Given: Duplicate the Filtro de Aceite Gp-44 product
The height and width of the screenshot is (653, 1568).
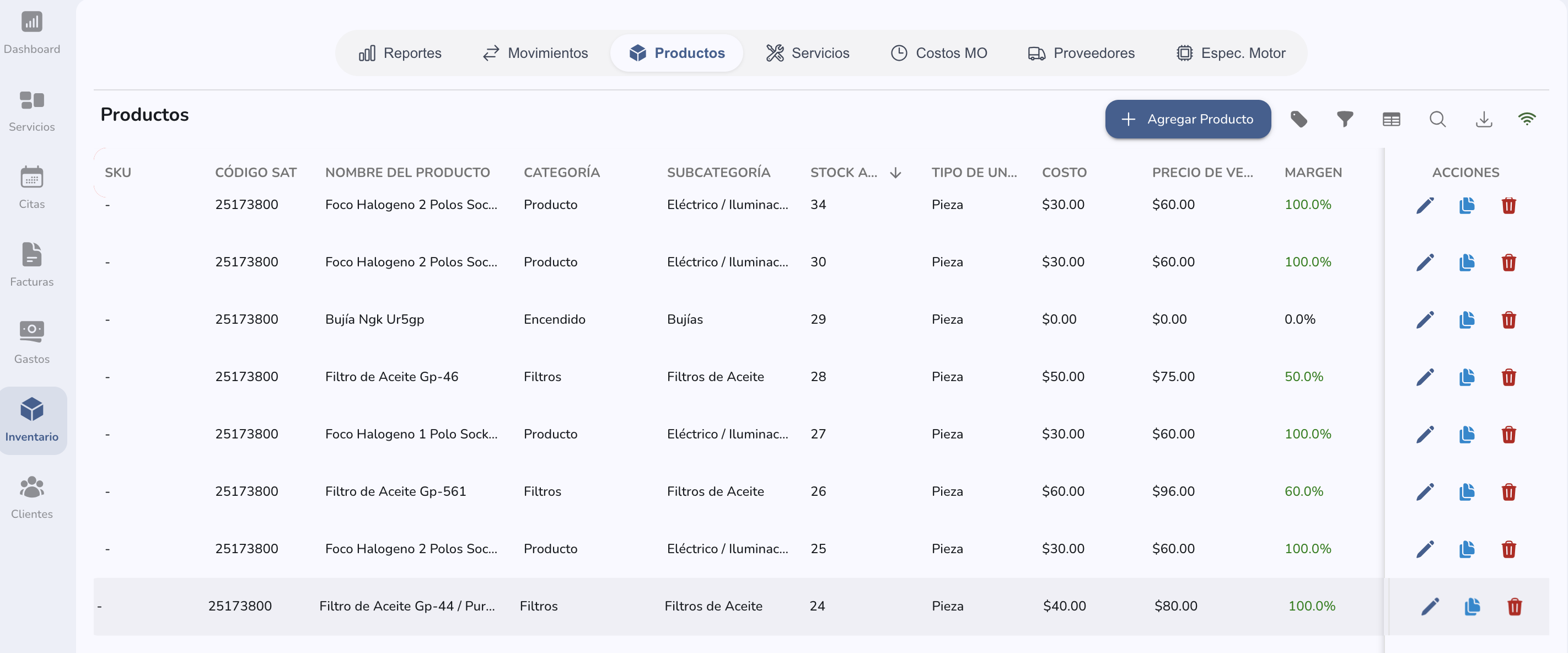Looking at the screenshot, I should (x=1472, y=607).
